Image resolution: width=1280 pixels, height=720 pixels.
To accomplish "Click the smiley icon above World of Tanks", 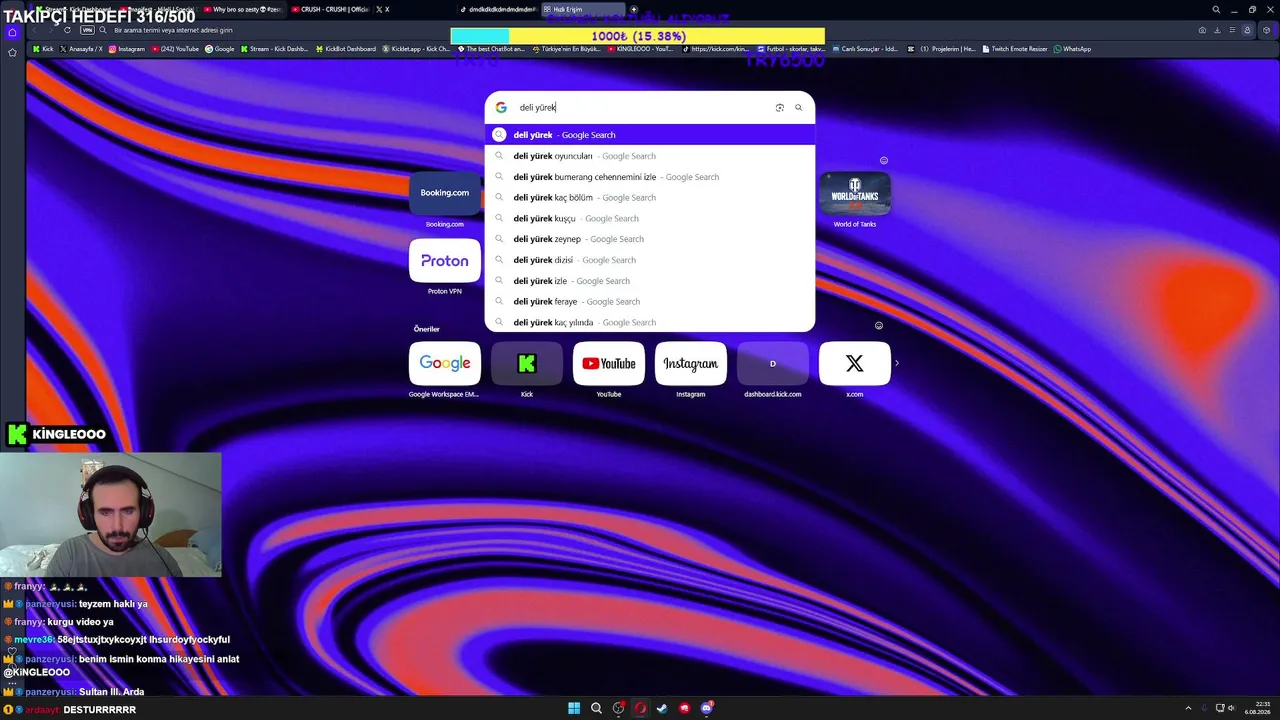I will [883, 160].
